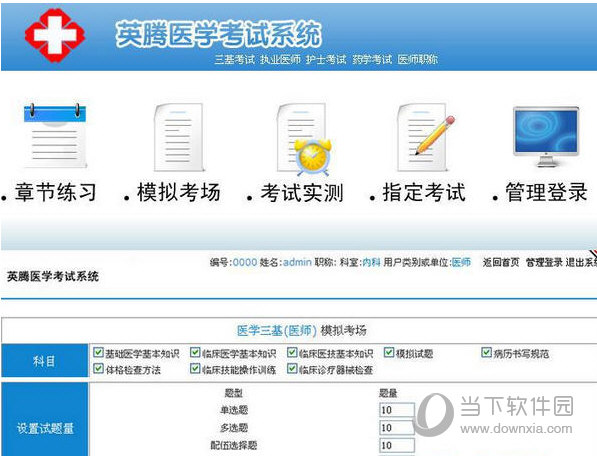
Task: Click the 0000 number value
Action: 245,262
